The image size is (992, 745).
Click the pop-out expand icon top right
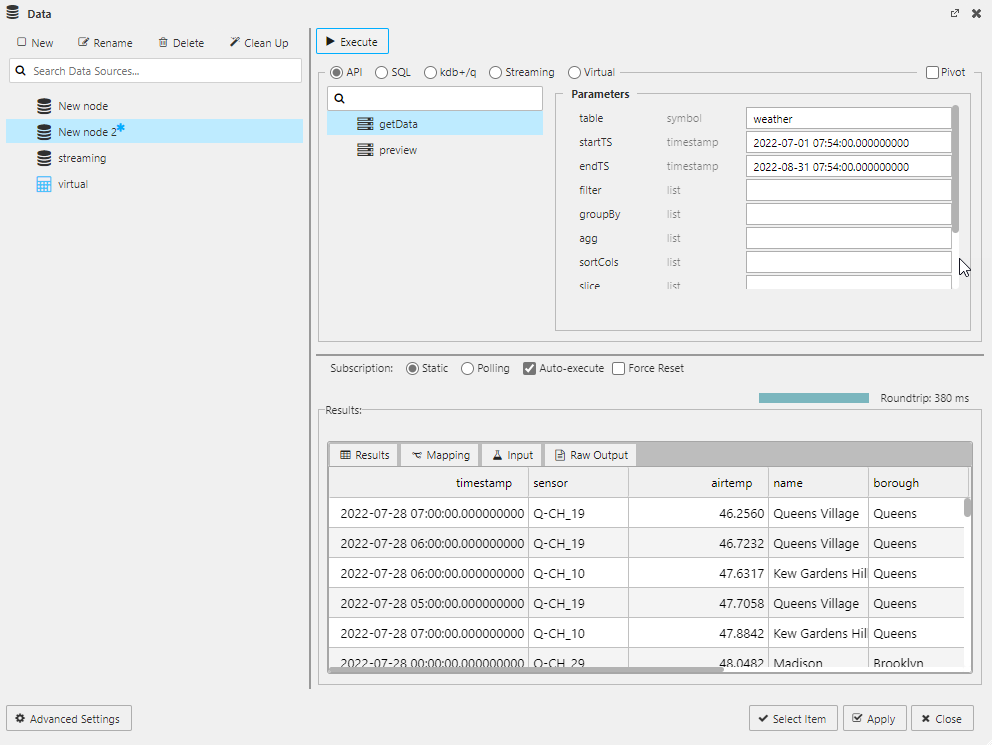[955, 13]
